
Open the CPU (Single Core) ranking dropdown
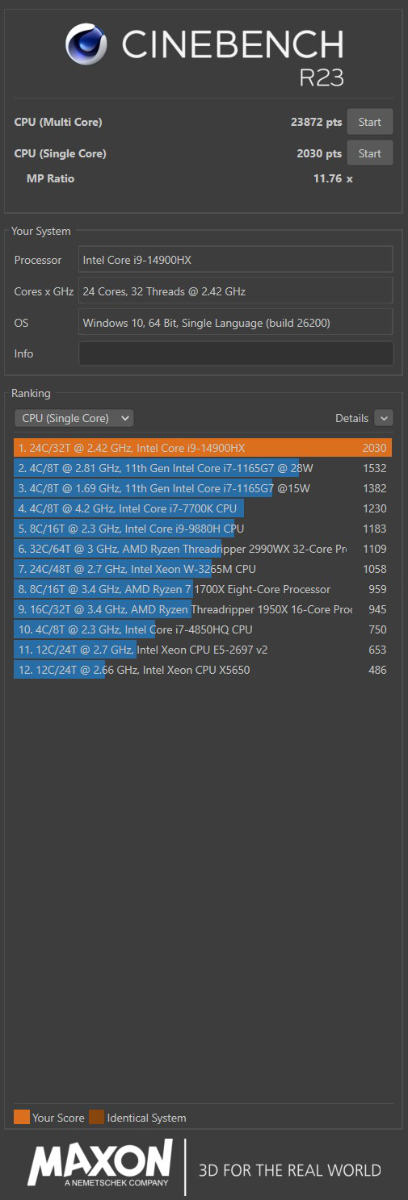click(74, 418)
